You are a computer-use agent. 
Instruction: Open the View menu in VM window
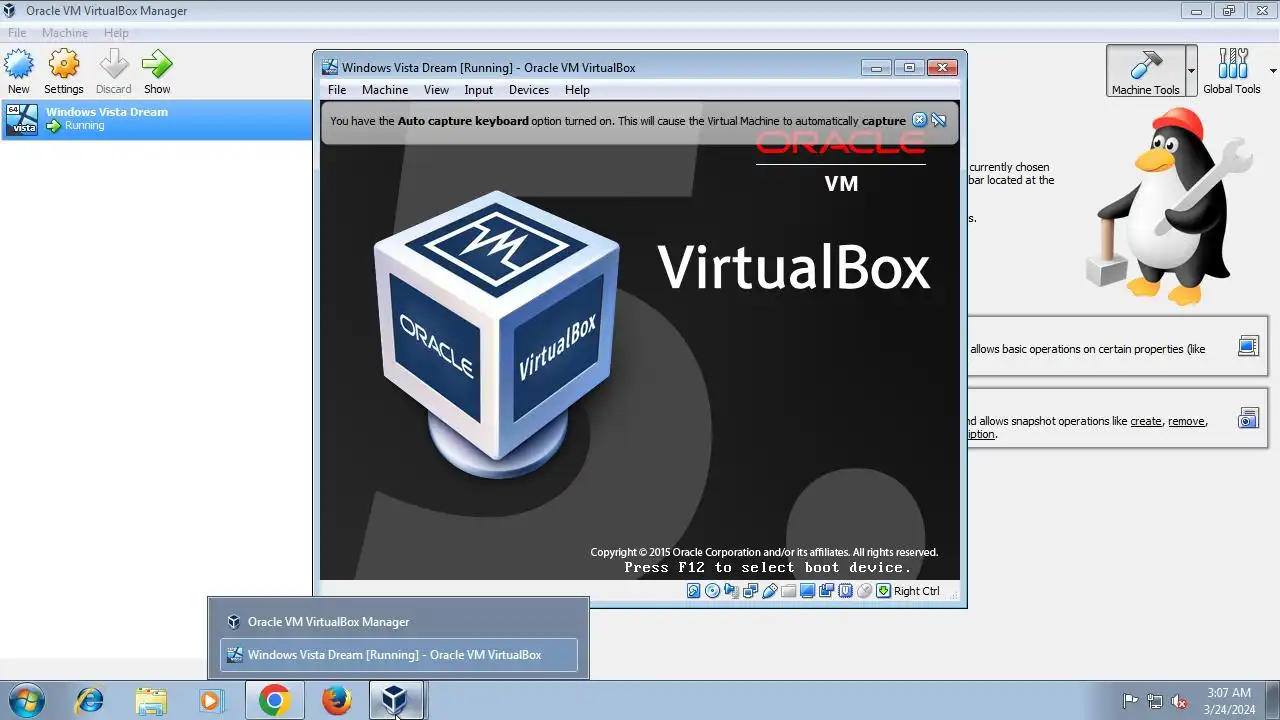(x=436, y=90)
